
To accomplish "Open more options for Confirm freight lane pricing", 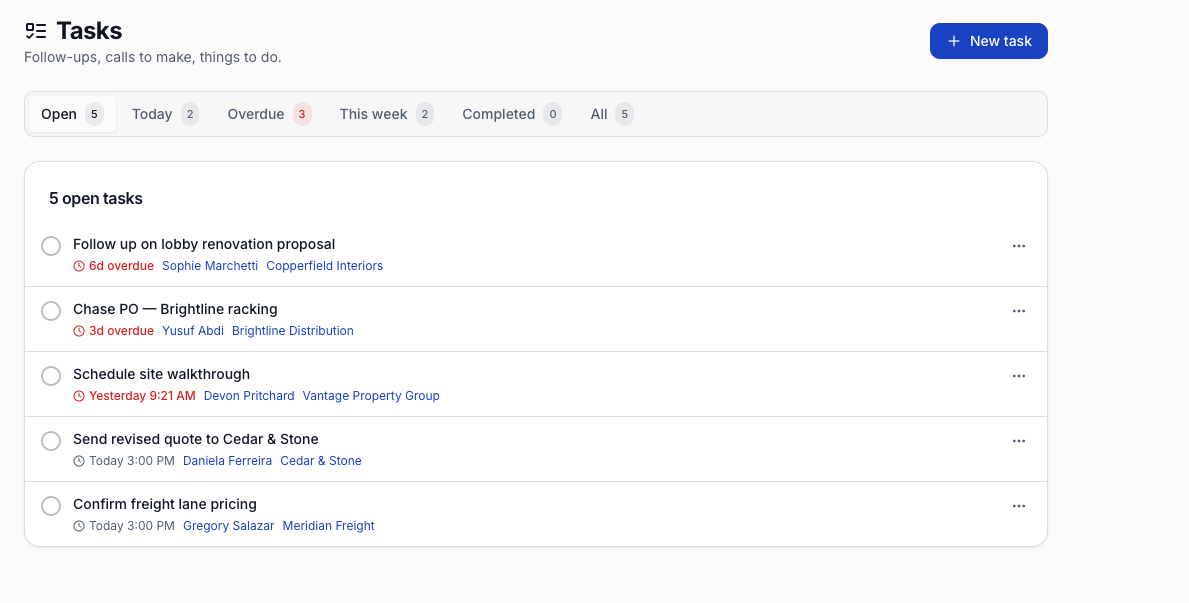I will (x=1018, y=506).
